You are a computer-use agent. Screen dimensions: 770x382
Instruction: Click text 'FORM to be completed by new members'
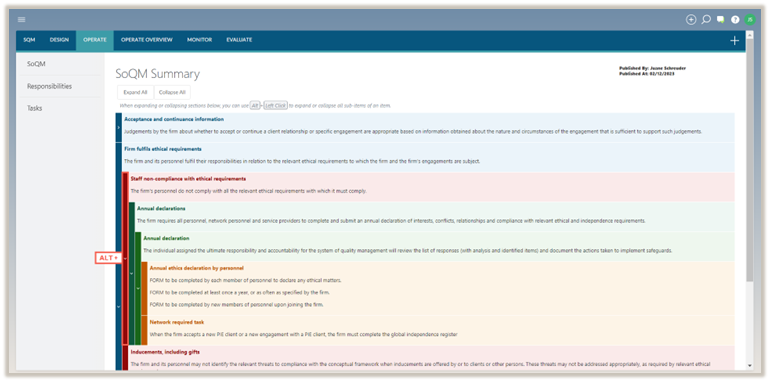237,304
